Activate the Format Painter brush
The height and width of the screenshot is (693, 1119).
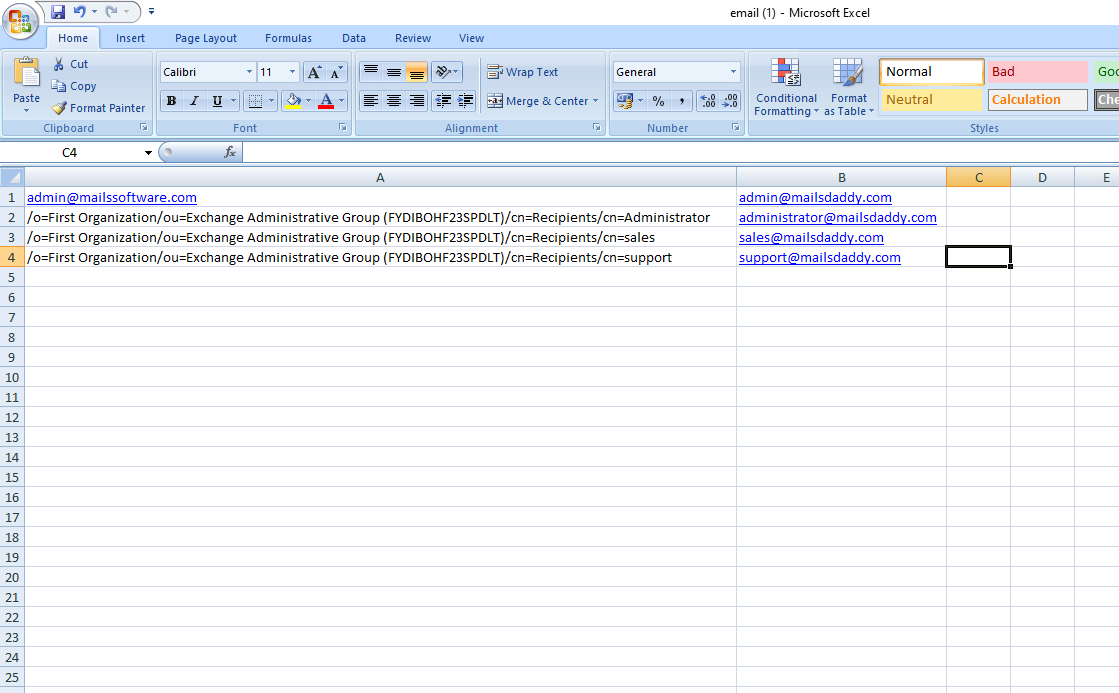[98, 108]
